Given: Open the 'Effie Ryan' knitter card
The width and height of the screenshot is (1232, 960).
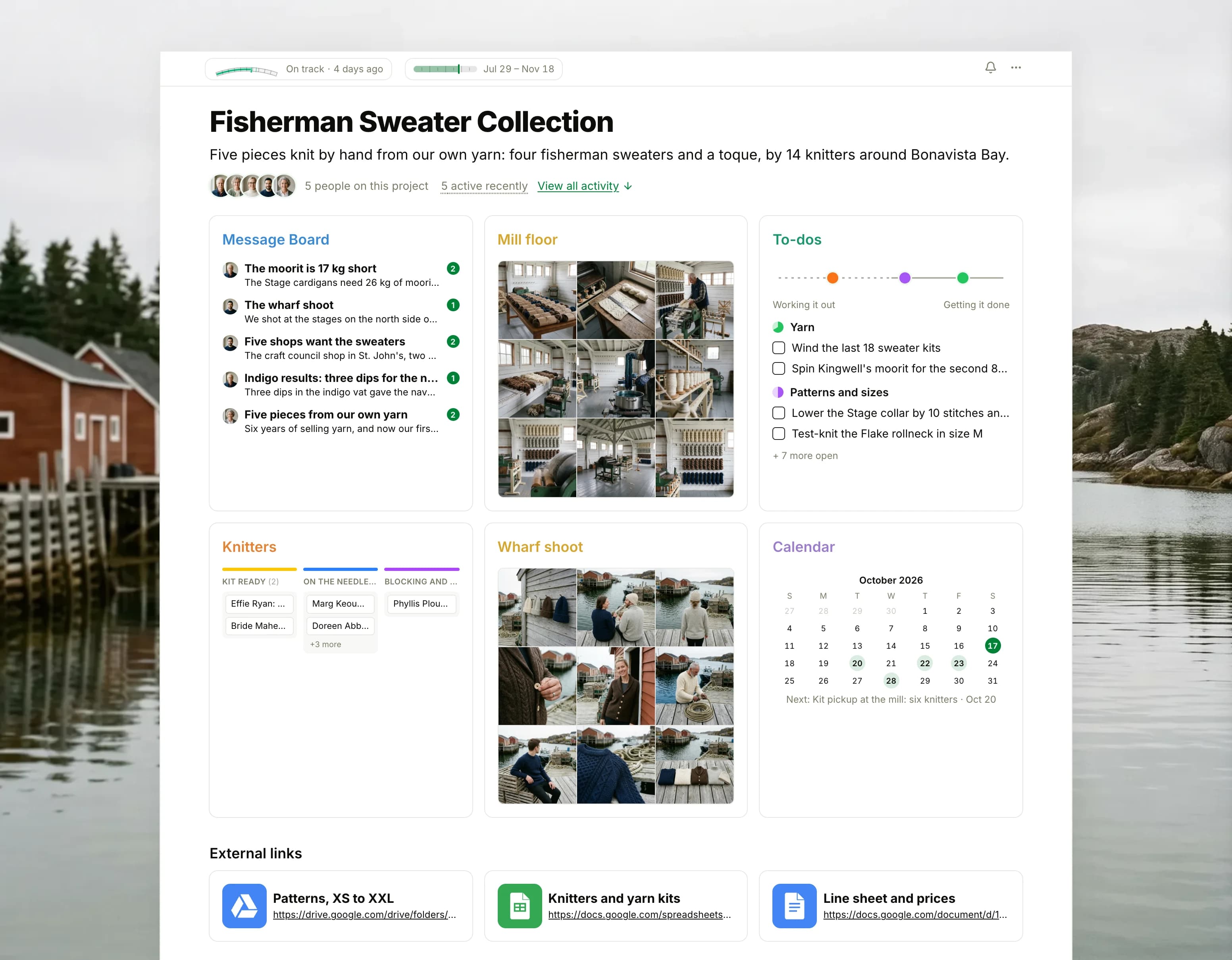Looking at the screenshot, I should (x=259, y=603).
